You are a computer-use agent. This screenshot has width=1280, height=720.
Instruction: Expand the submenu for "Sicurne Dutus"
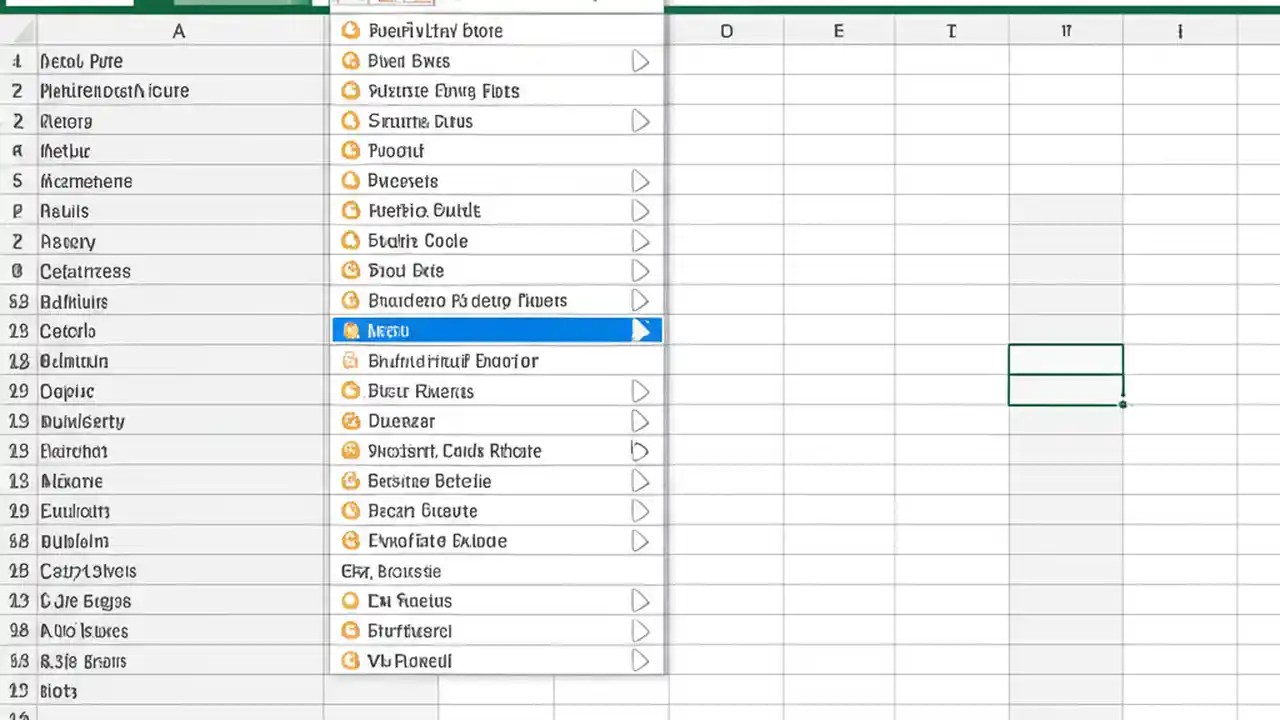[x=640, y=121]
